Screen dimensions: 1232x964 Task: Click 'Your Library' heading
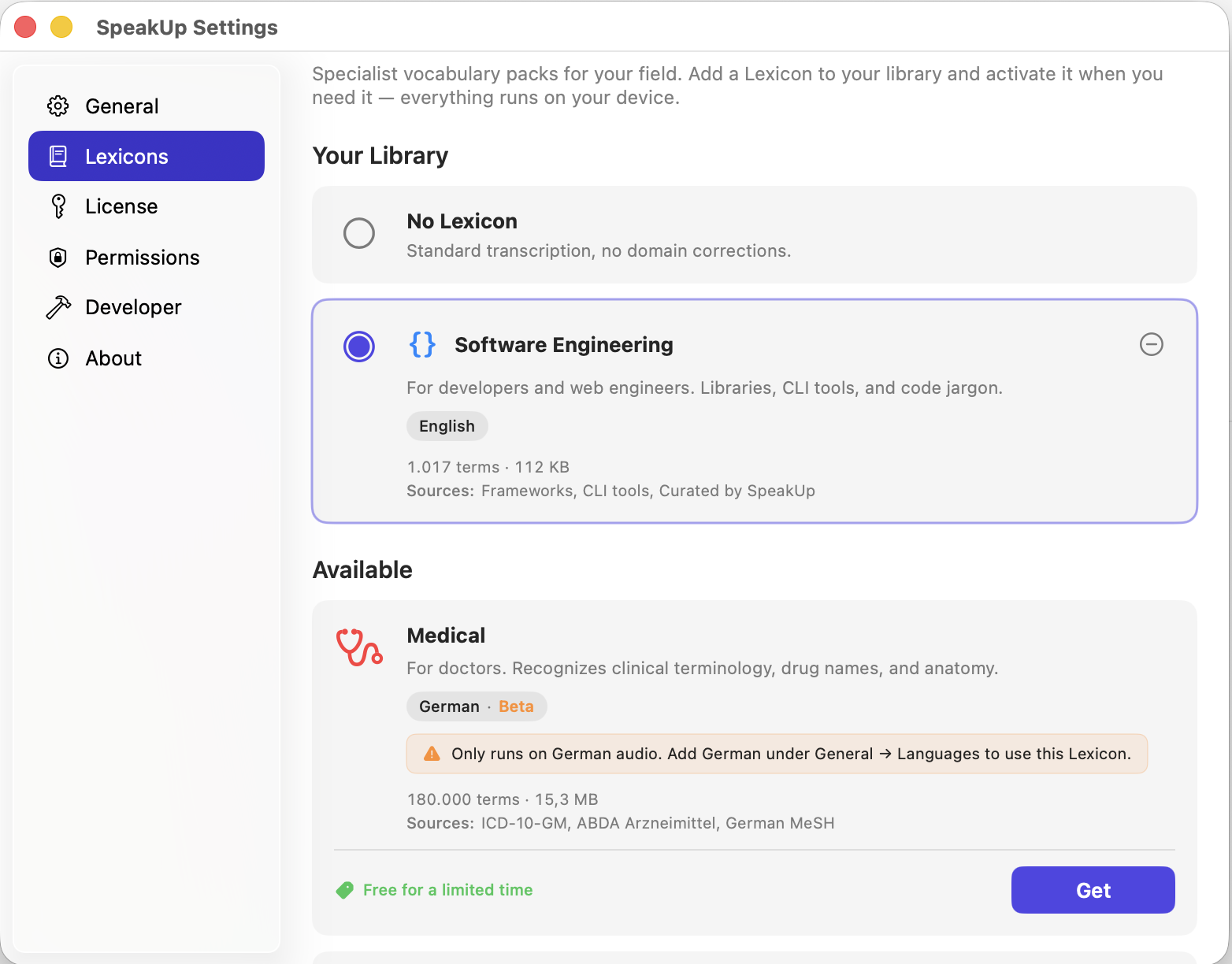[380, 156]
